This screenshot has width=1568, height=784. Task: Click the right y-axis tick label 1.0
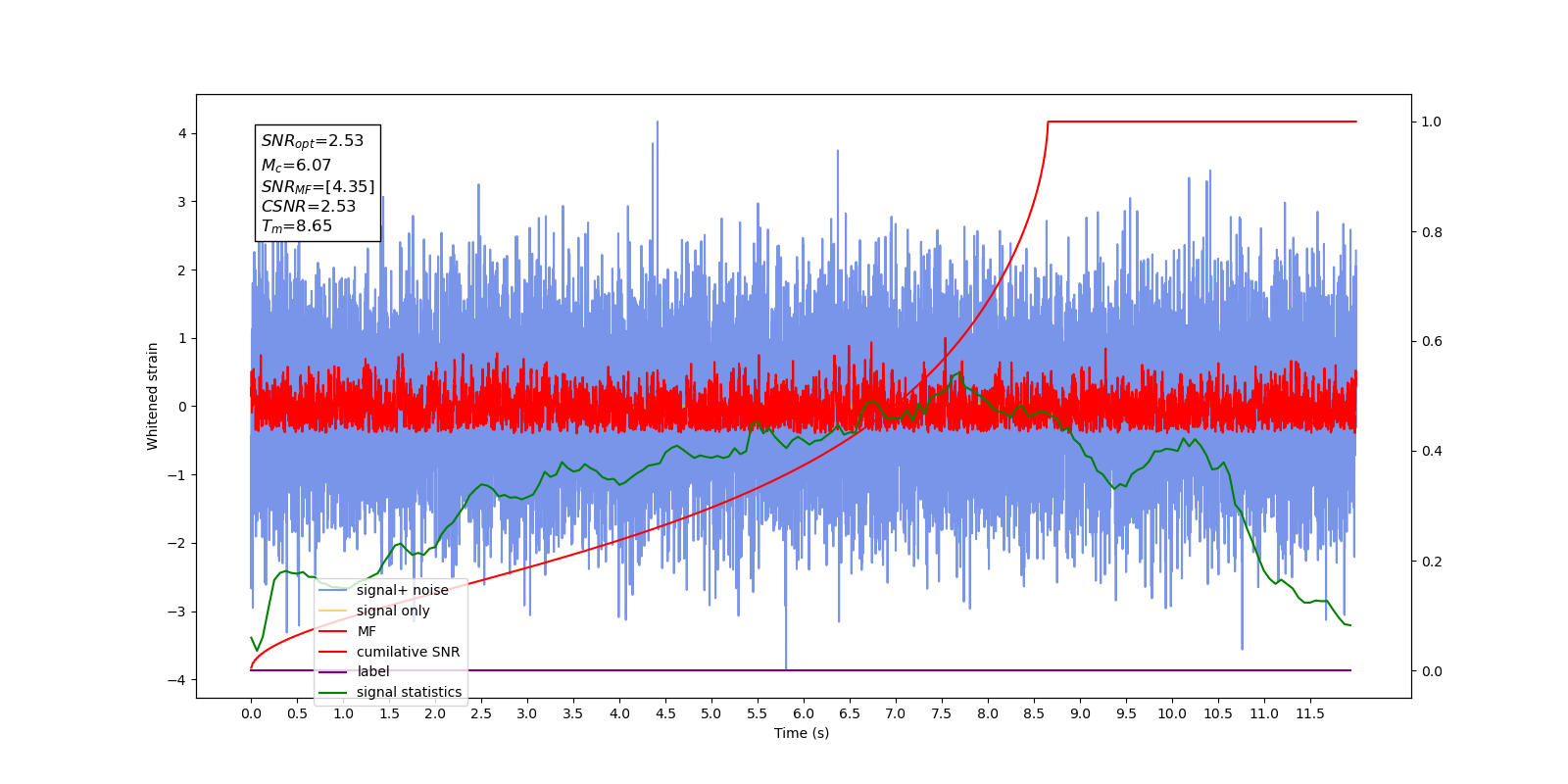(1431, 122)
